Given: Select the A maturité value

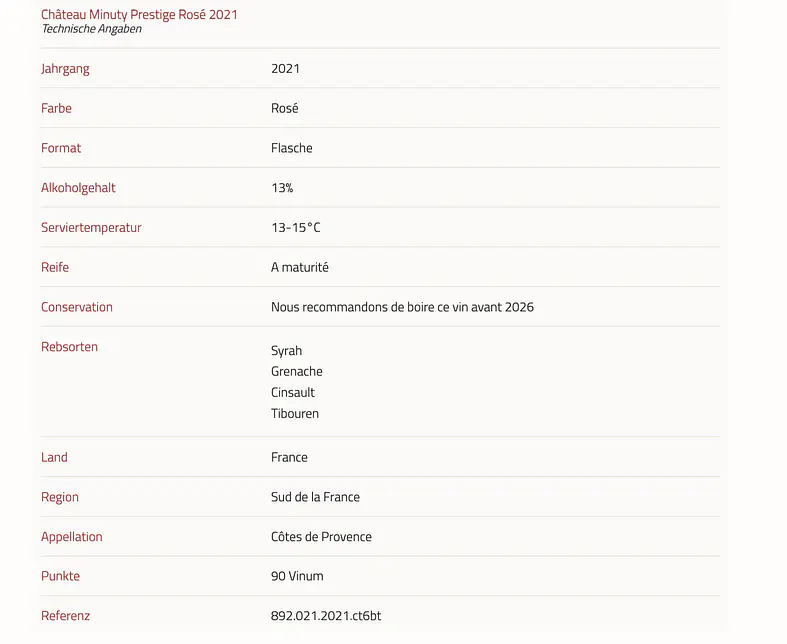Looking at the screenshot, I should coord(299,267).
